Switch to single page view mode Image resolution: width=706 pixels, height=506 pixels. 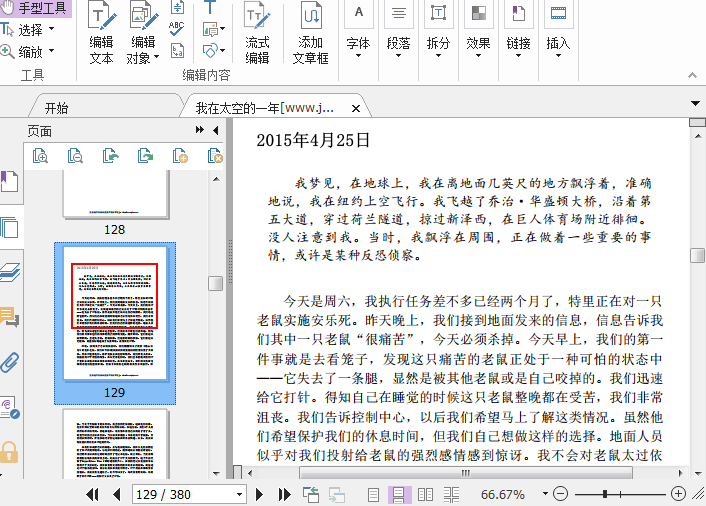(373, 495)
